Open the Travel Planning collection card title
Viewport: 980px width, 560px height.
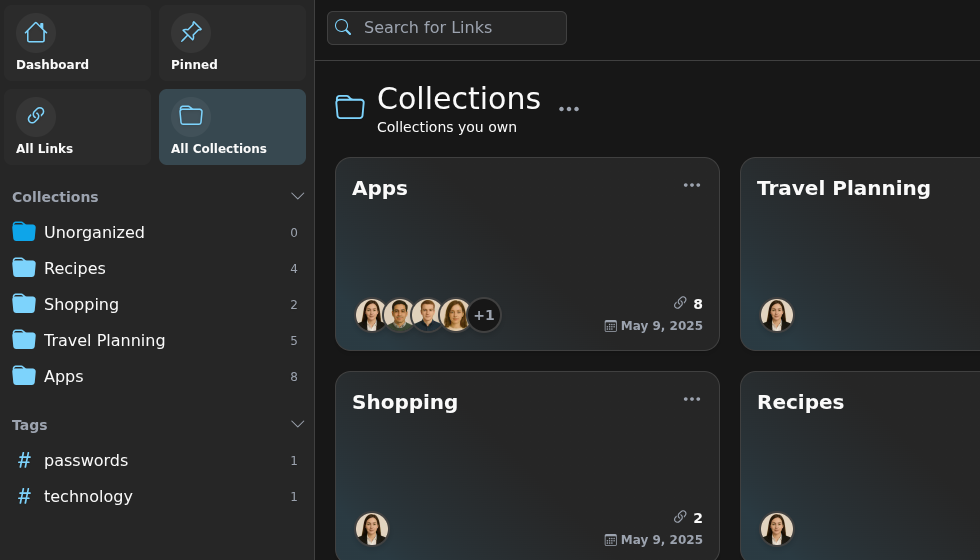(844, 188)
